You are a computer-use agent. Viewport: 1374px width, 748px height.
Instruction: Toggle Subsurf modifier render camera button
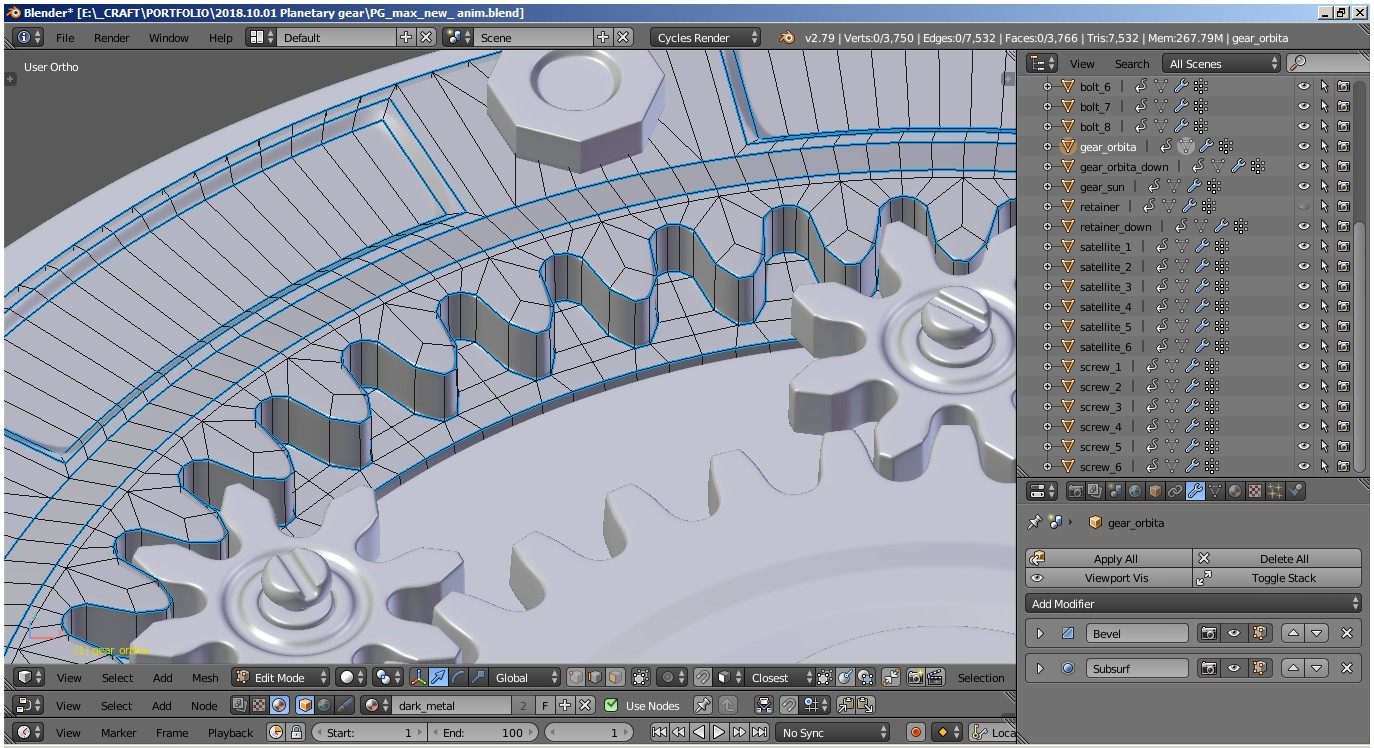[x=1209, y=668]
